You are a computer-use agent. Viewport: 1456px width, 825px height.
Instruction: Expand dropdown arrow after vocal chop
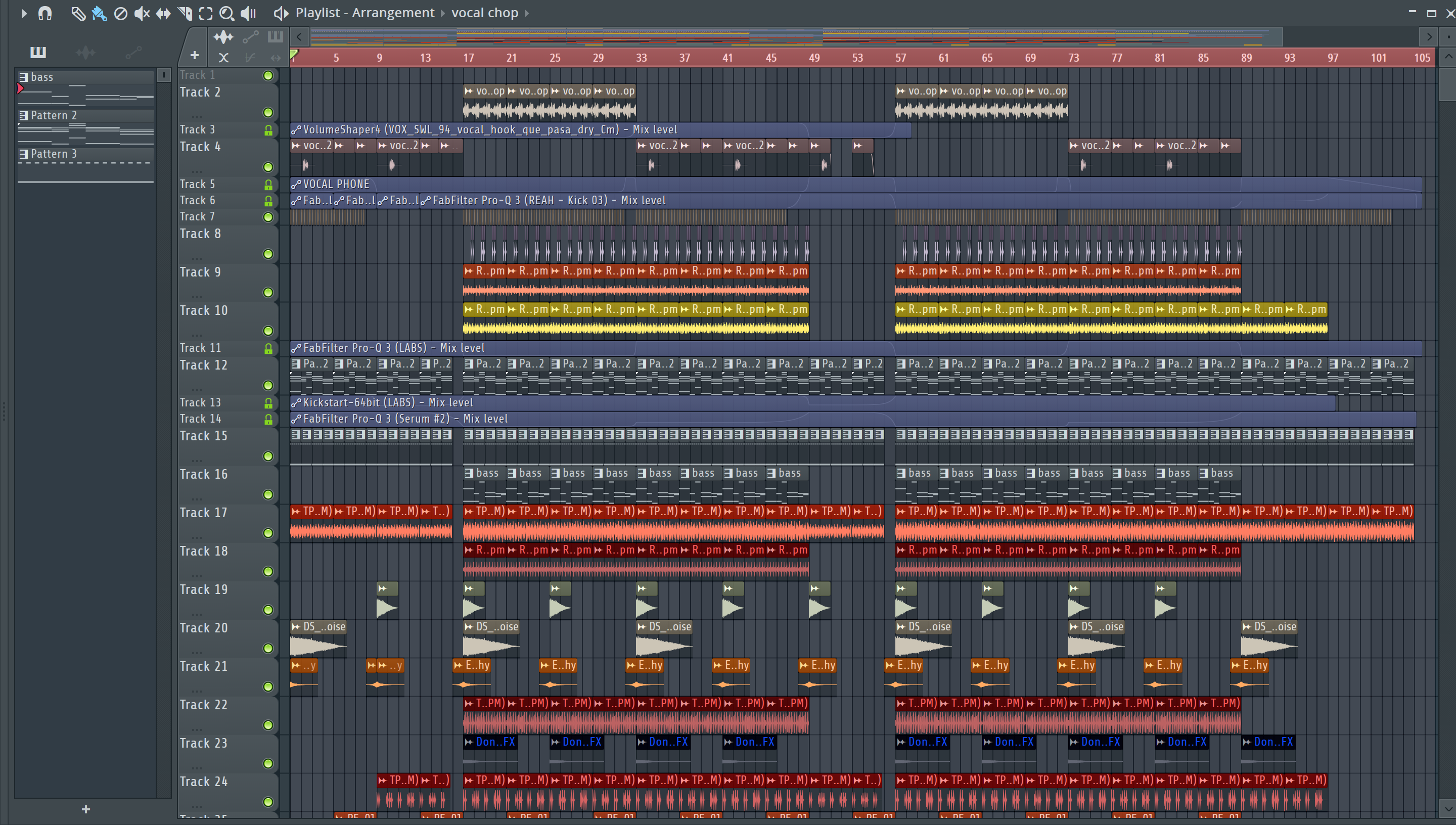click(527, 13)
